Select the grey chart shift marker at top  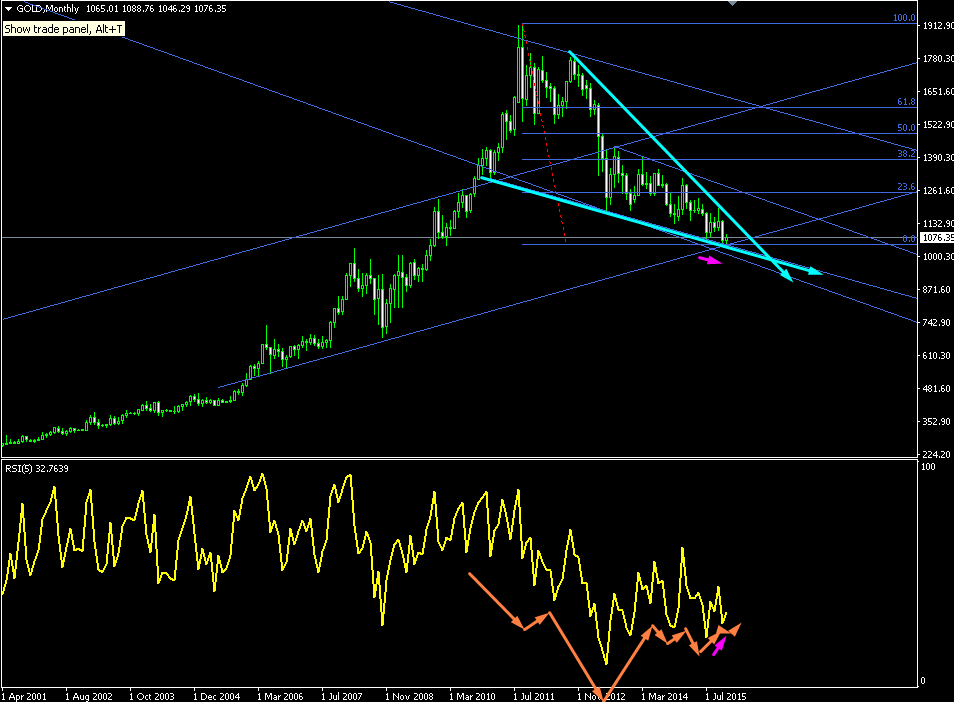[733, 3]
